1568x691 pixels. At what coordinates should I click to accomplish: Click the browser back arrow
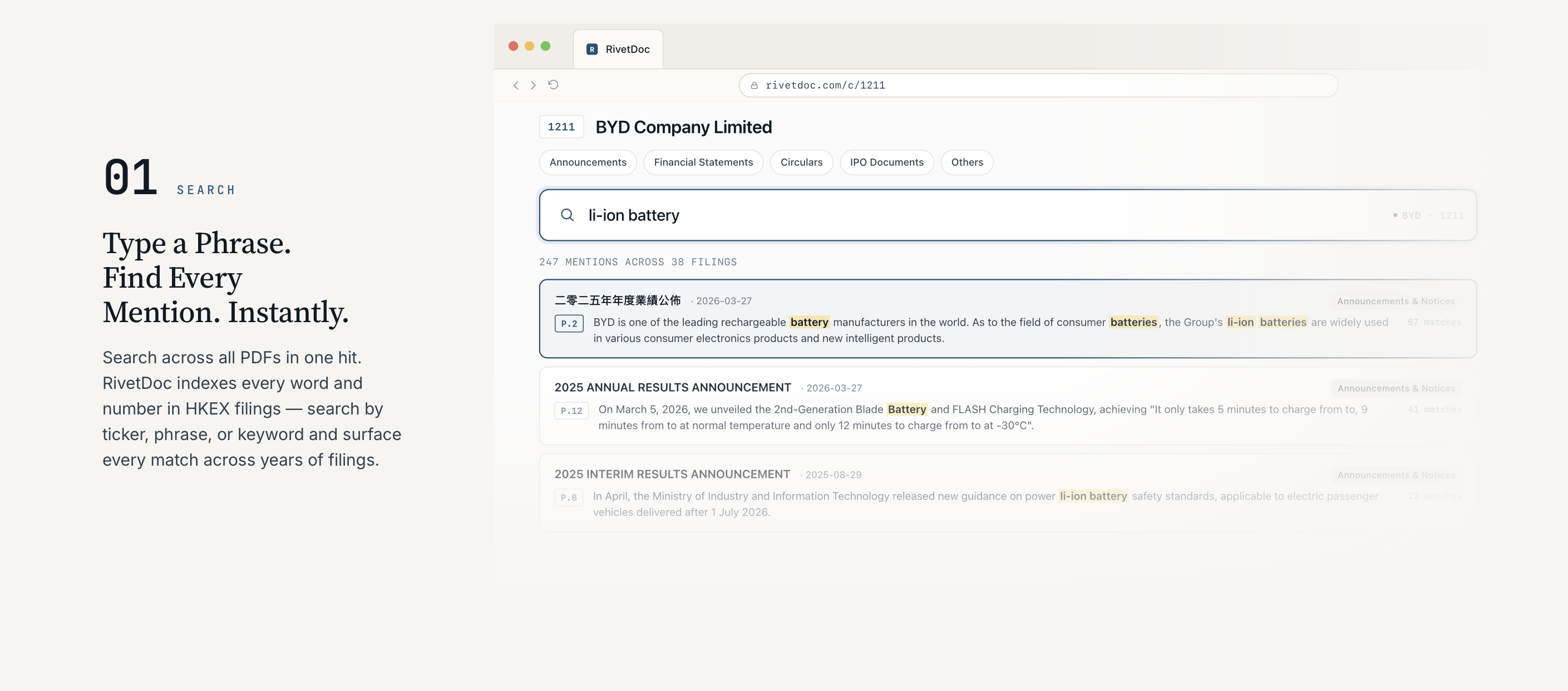pos(516,85)
